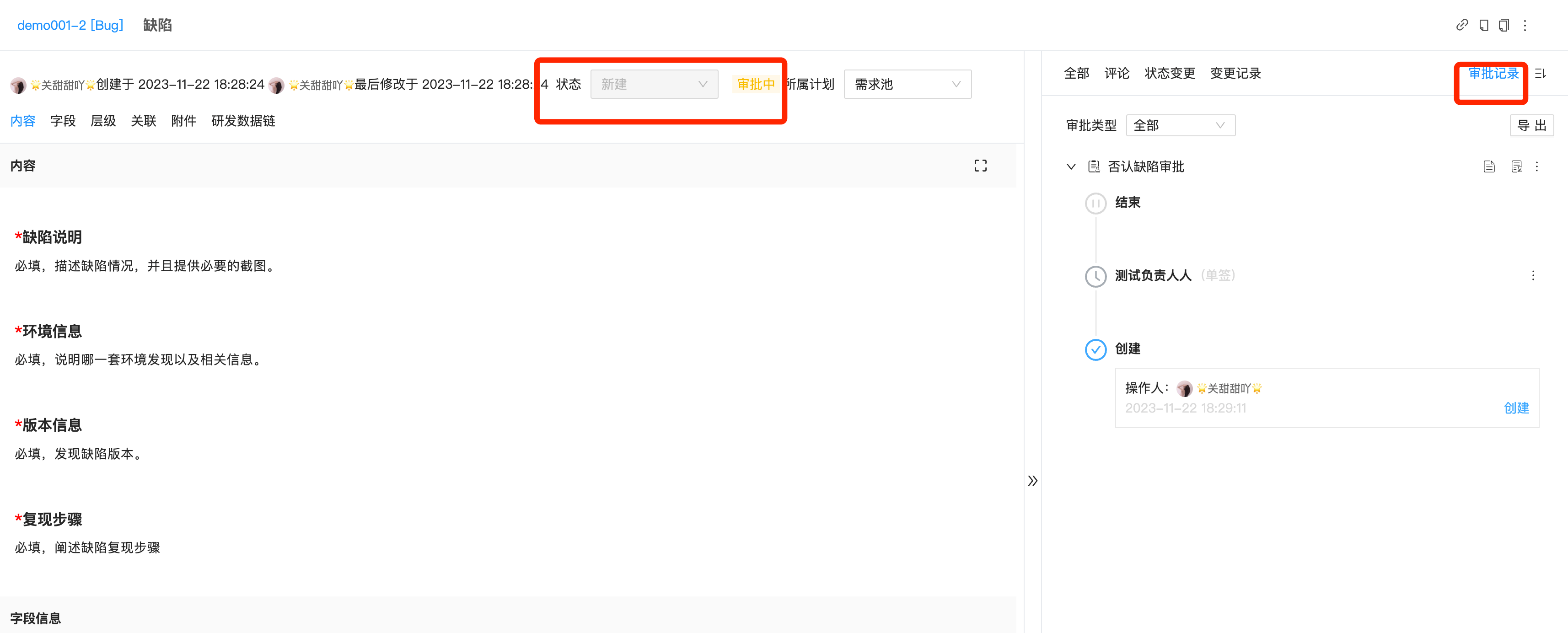Copy the link to this bug
Viewport: 1568px width, 633px height.
(1463, 25)
